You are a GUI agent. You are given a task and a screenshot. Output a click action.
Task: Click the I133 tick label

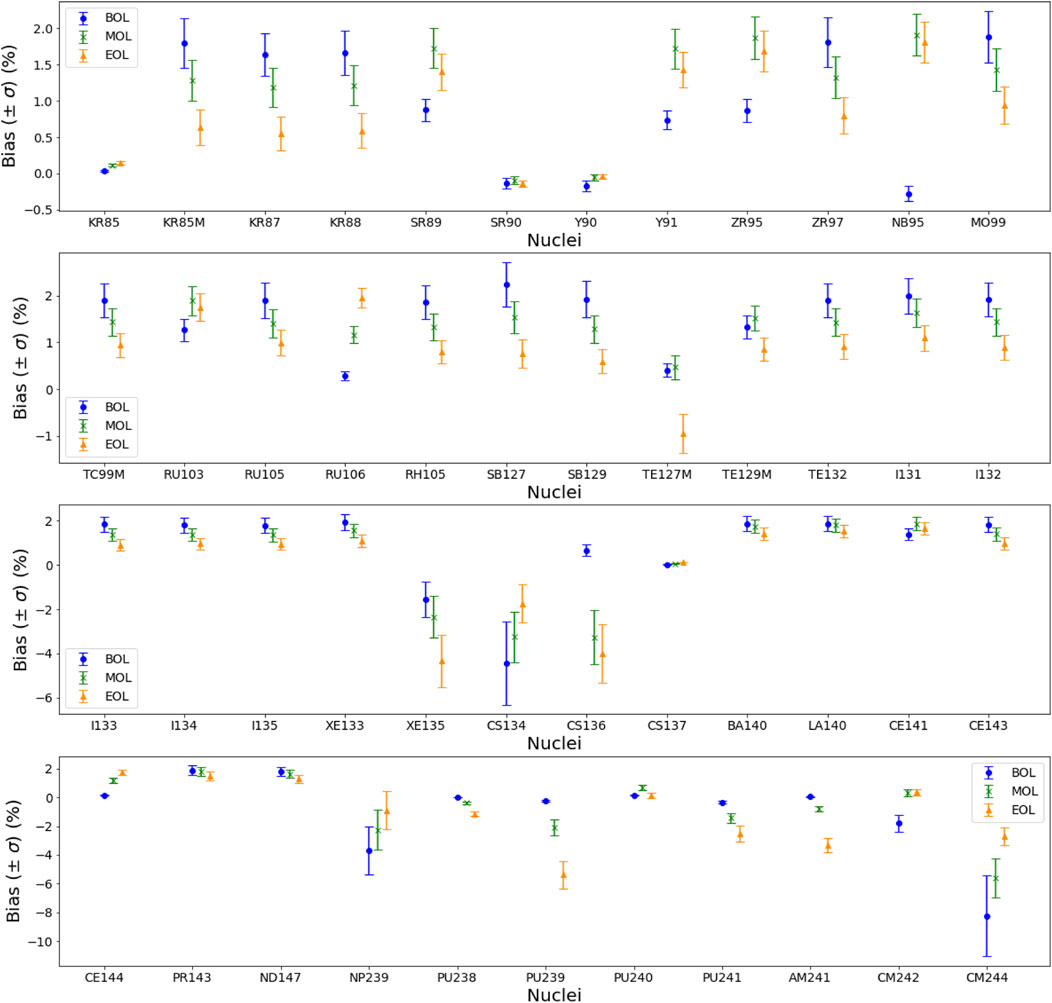103,726
